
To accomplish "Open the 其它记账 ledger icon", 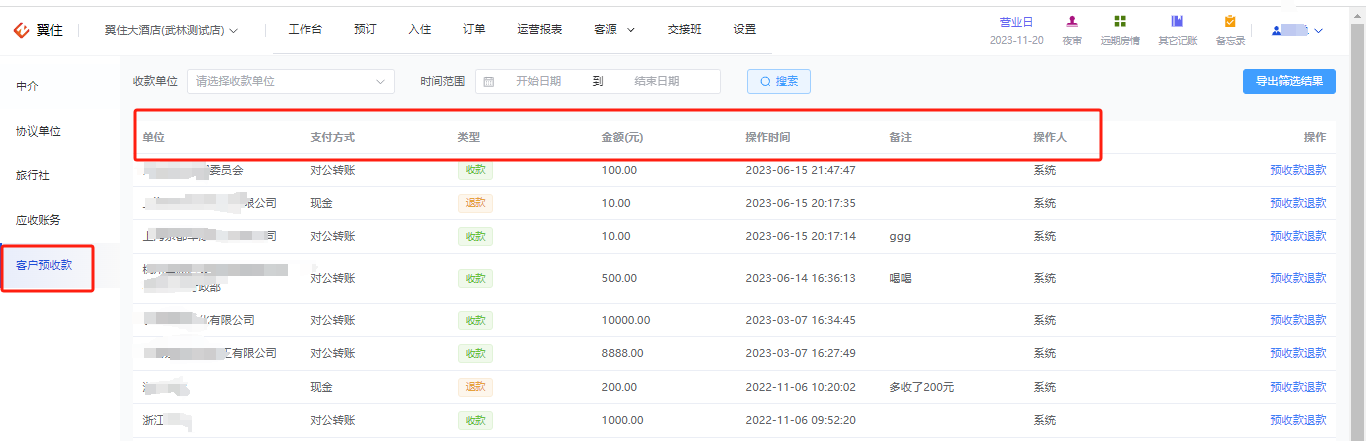I will [x=1177, y=22].
